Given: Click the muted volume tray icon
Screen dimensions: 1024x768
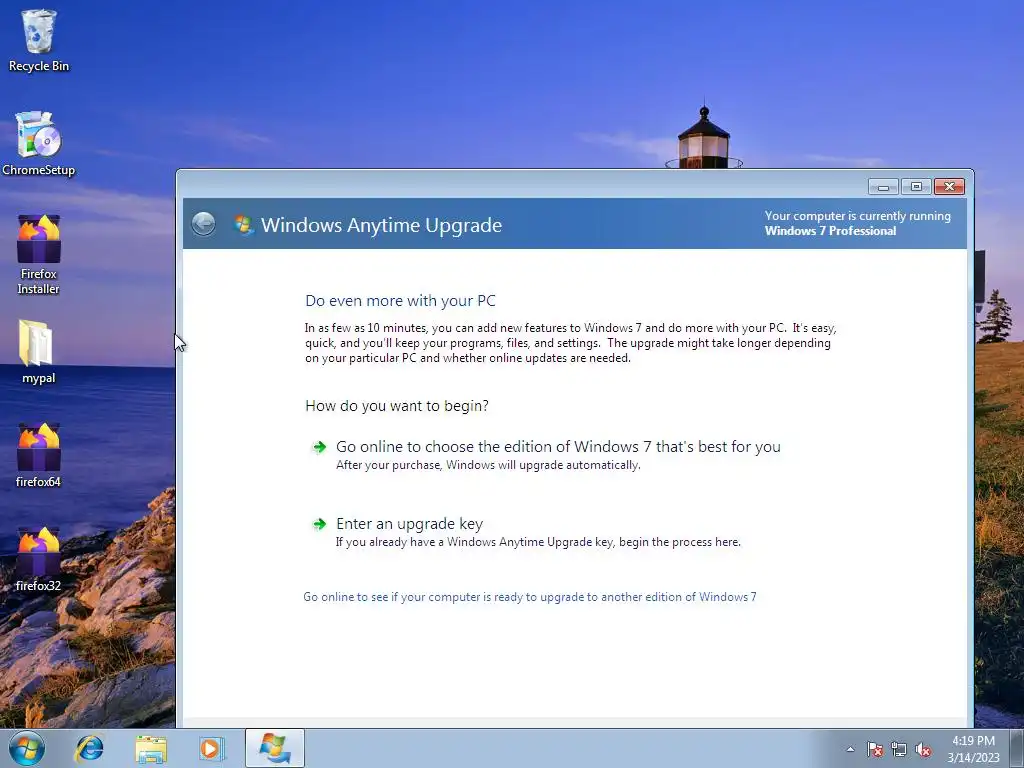Looking at the screenshot, I should pos(923,749).
